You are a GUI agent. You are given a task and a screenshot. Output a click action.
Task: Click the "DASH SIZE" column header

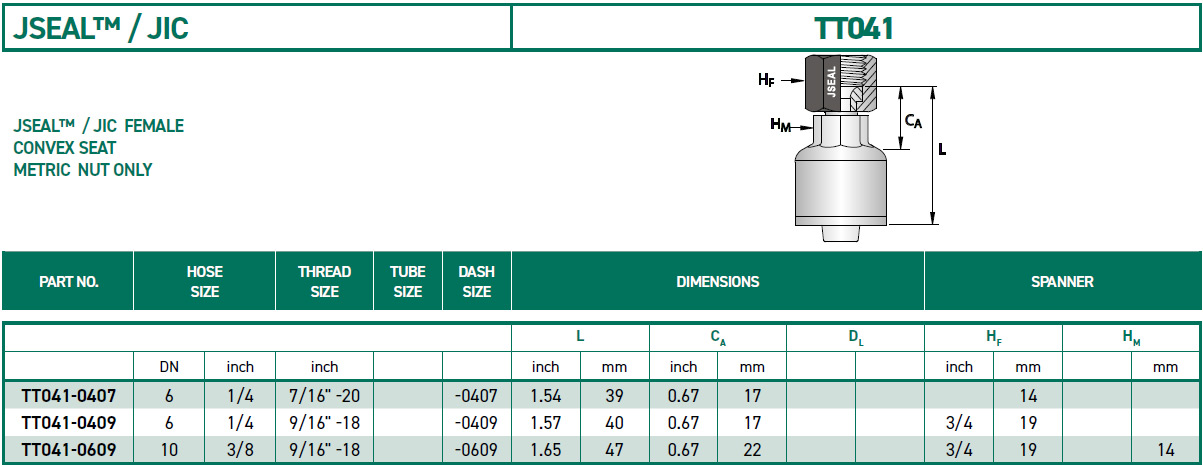[477, 281]
